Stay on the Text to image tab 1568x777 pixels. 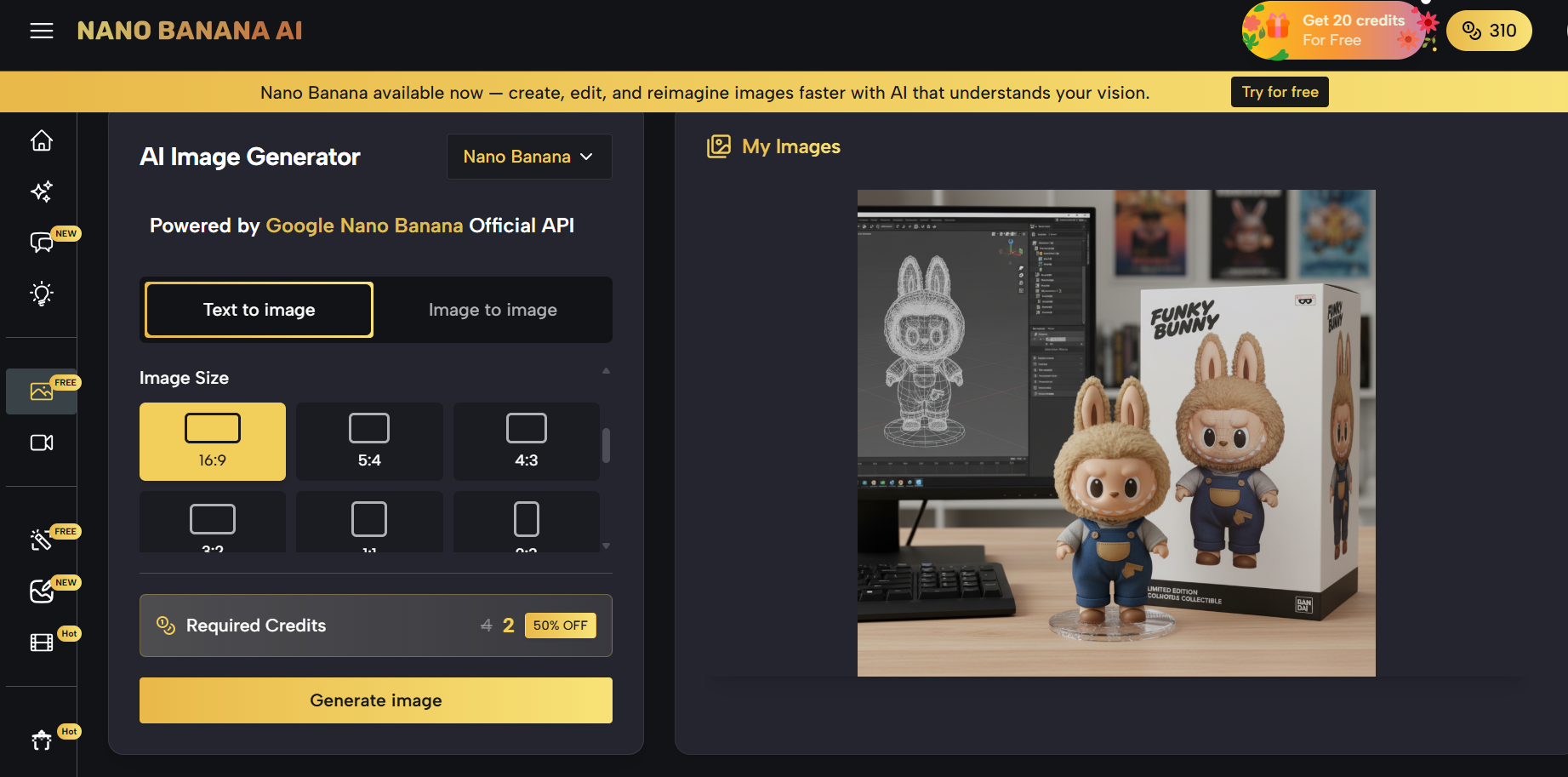pyautogui.click(x=258, y=310)
